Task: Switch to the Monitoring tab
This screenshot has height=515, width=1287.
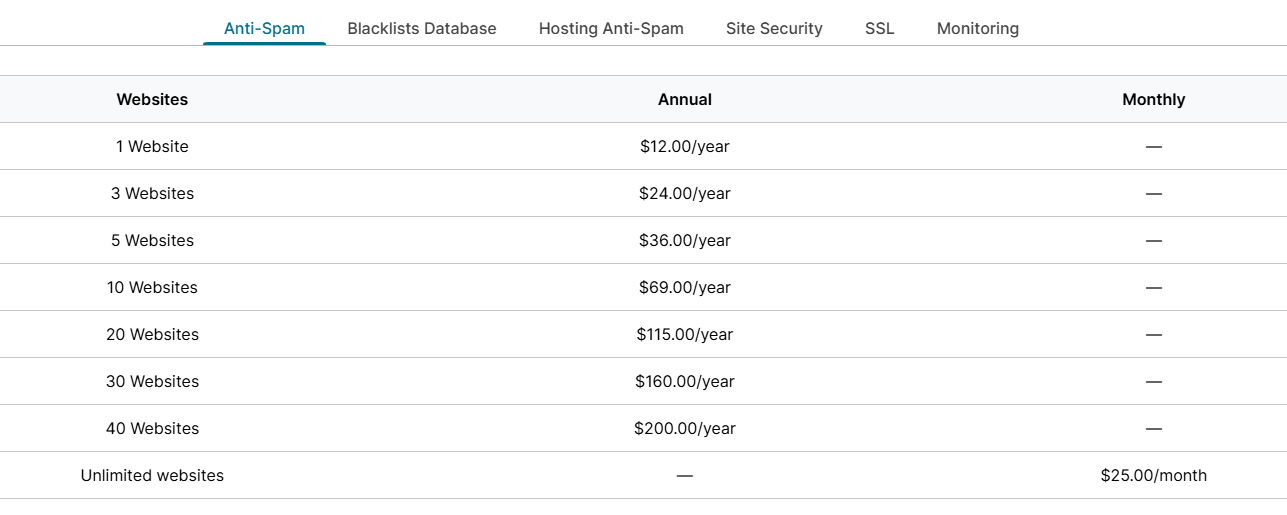Action: point(978,28)
